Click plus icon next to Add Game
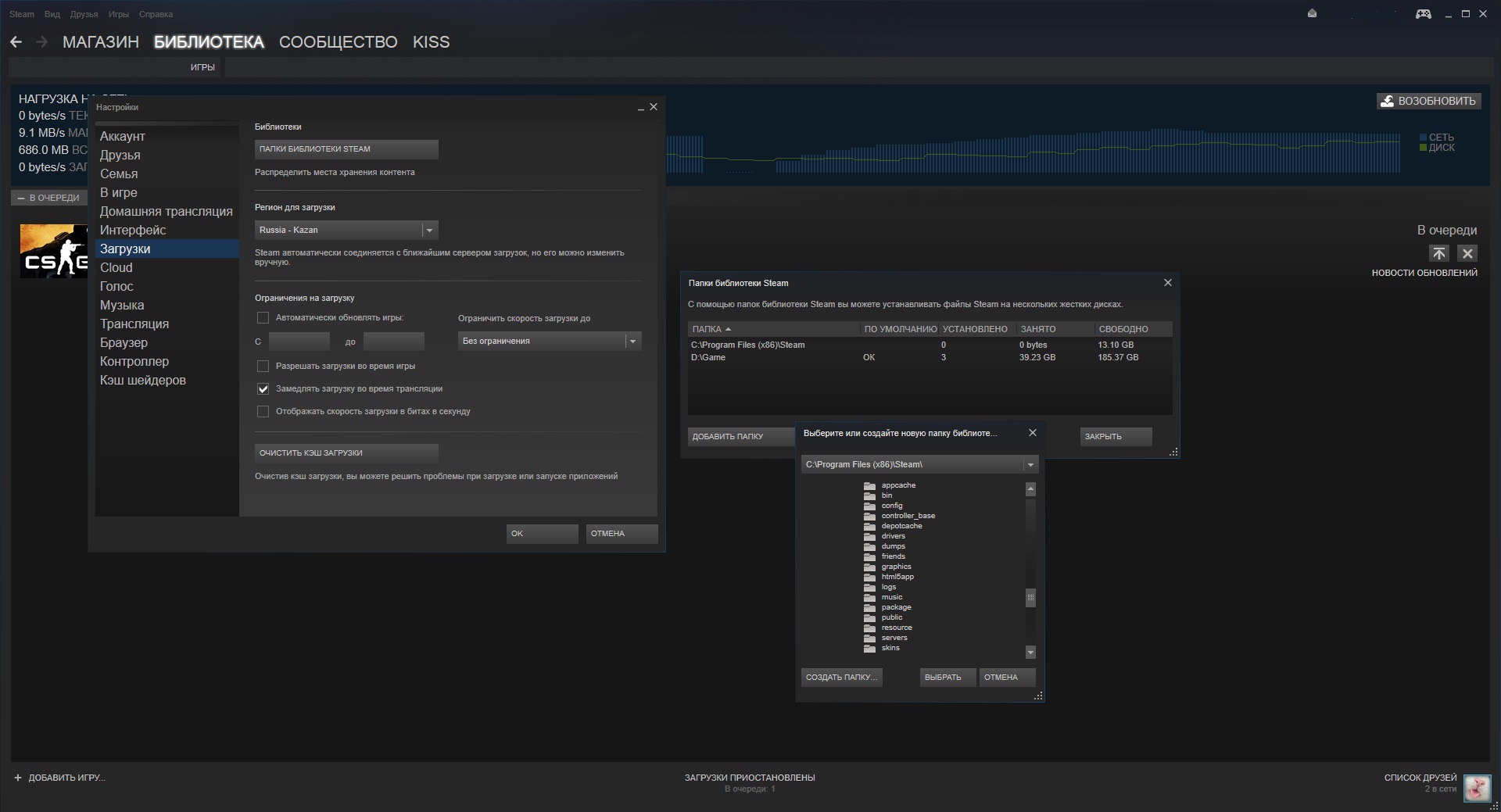The height and width of the screenshot is (812, 1501). [x=18, y=778]
